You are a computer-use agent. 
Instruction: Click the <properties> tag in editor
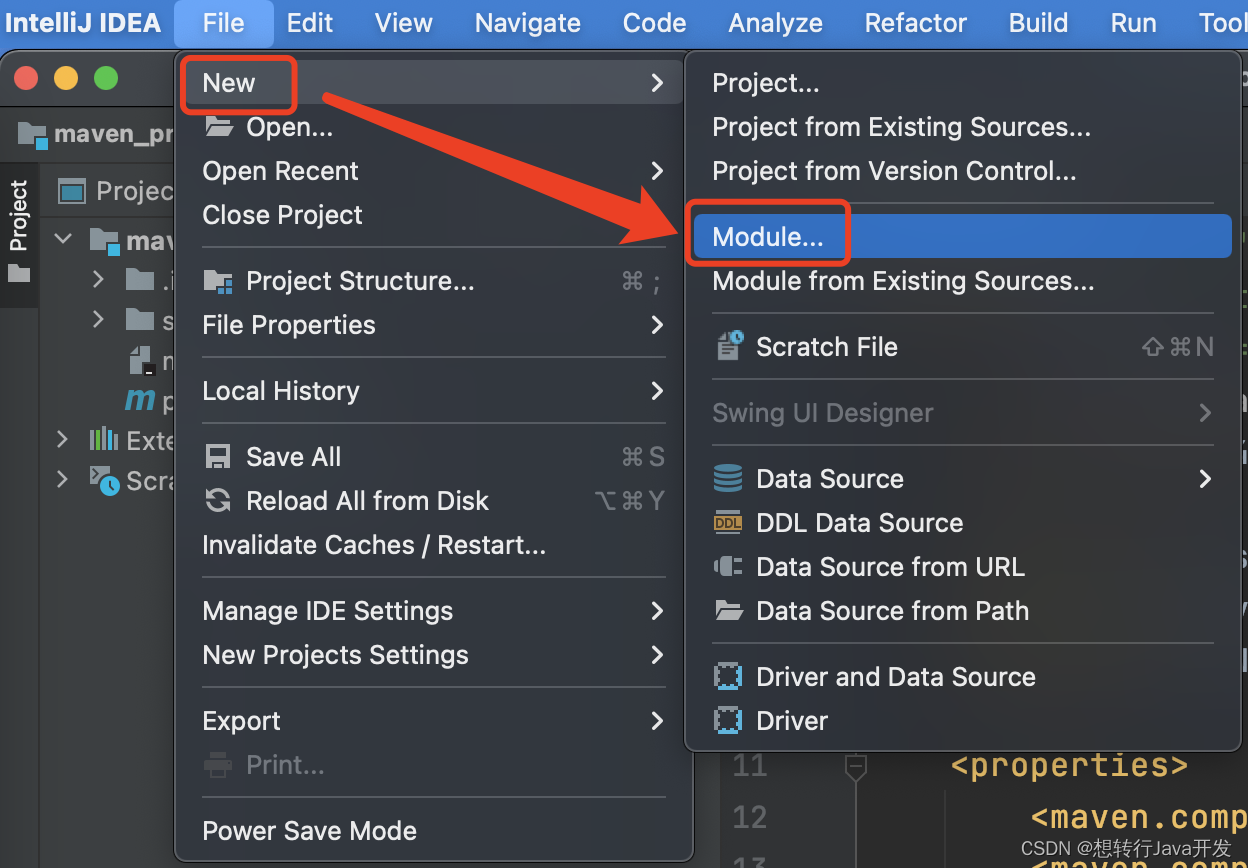(1069, 765)
